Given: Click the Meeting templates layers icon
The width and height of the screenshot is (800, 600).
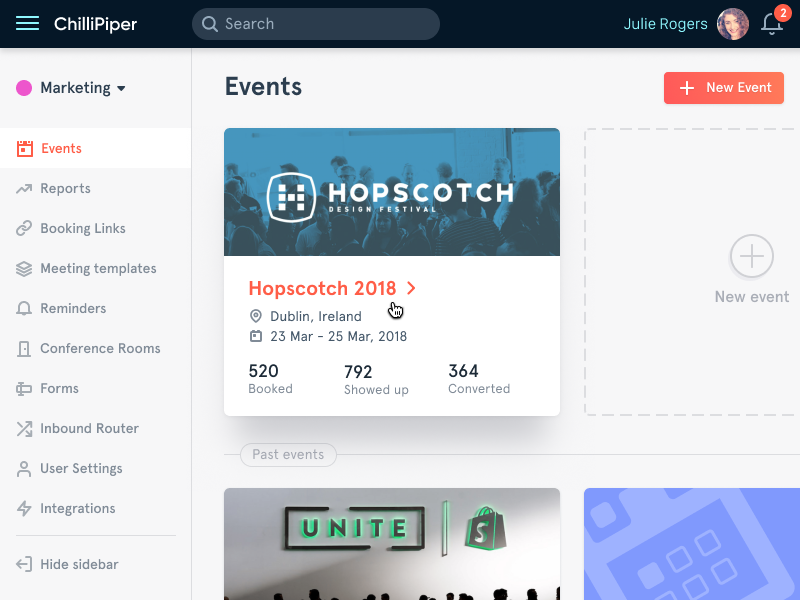Looking at the screenshot, I should click(24, 268).
